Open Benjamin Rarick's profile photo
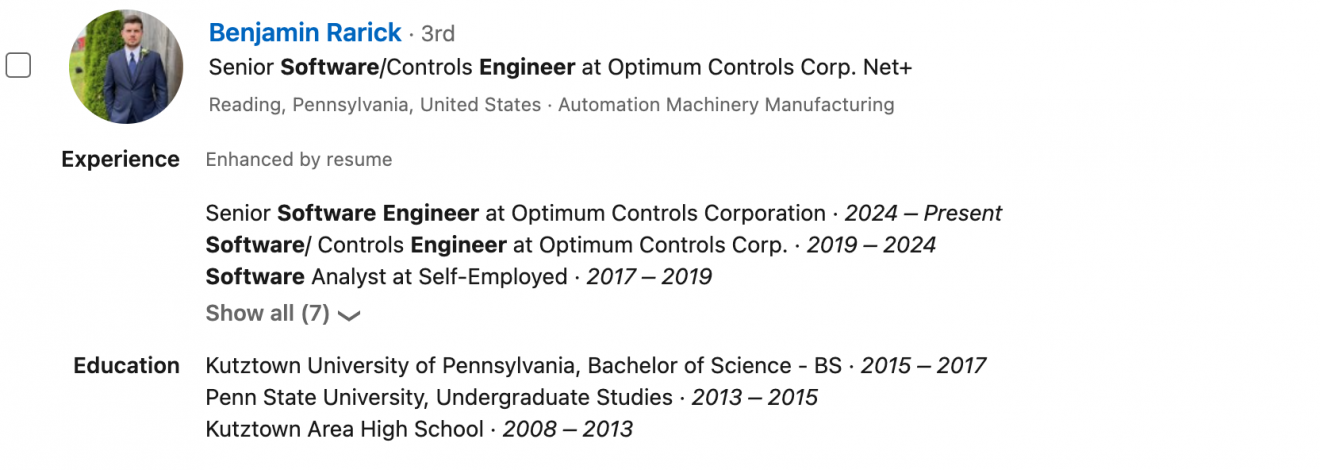1320x470 pixels. tap(126, 67)
